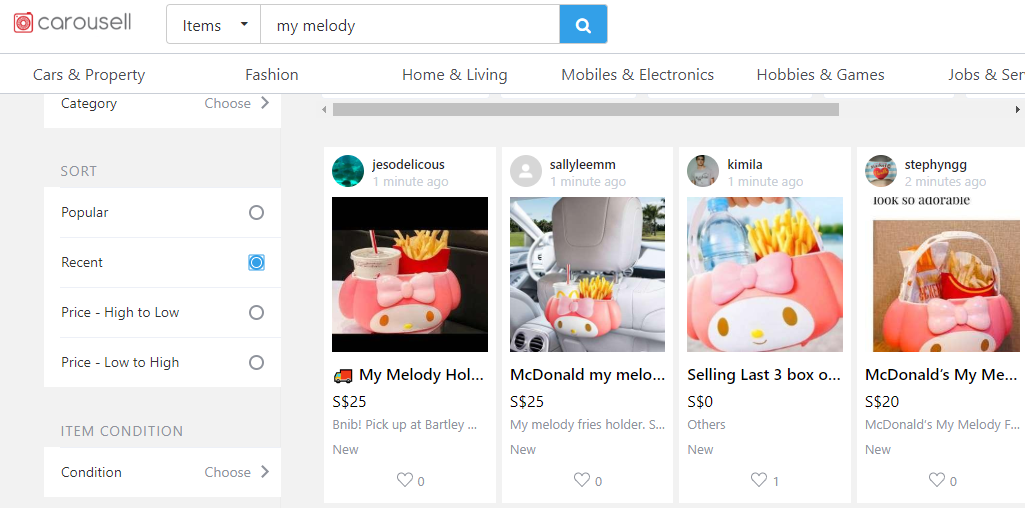Like kimila's listing with heart icon
Viewport: 1025px width, 508px height.
coord(759,480)
